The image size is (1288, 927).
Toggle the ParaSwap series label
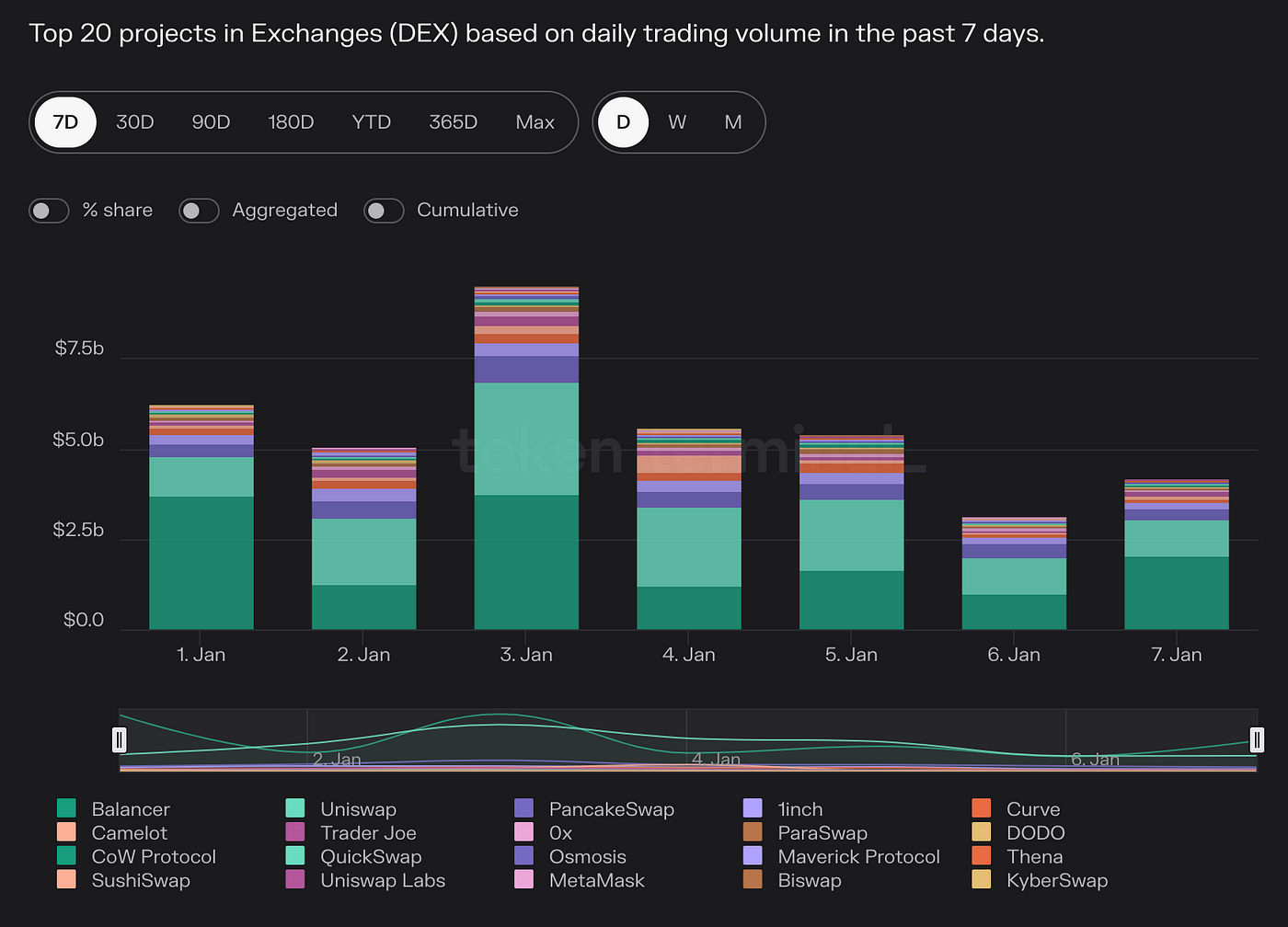[822, 833]
